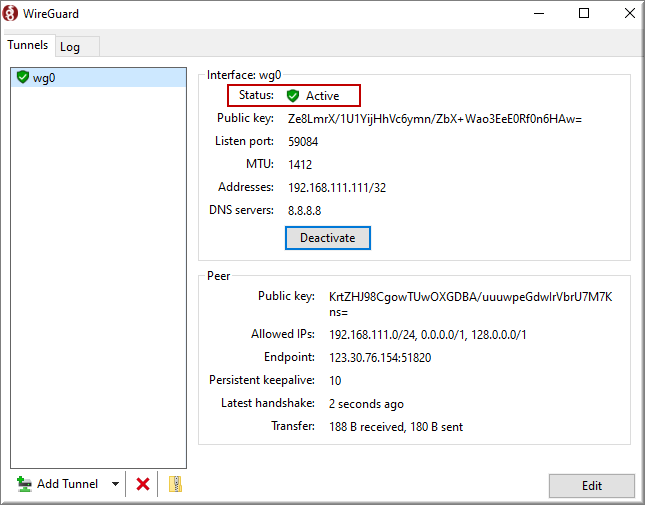
Task: Open the Edit tunnel dialog
Action: coord(592,486)
